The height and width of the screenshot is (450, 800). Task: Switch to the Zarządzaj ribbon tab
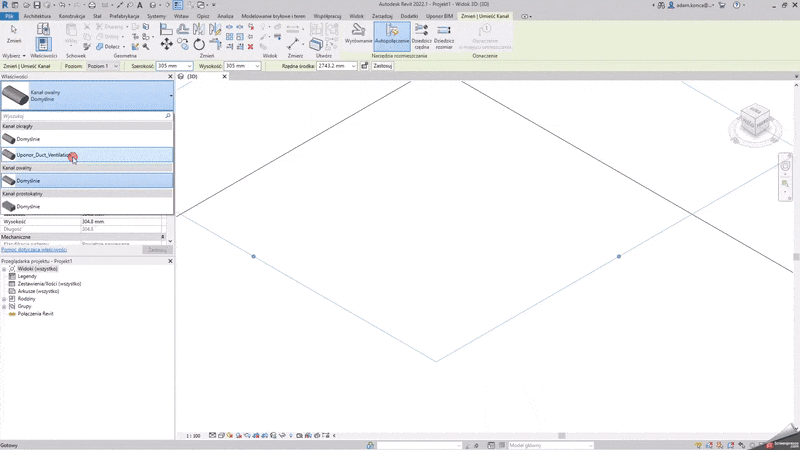[x=382, y=16]
